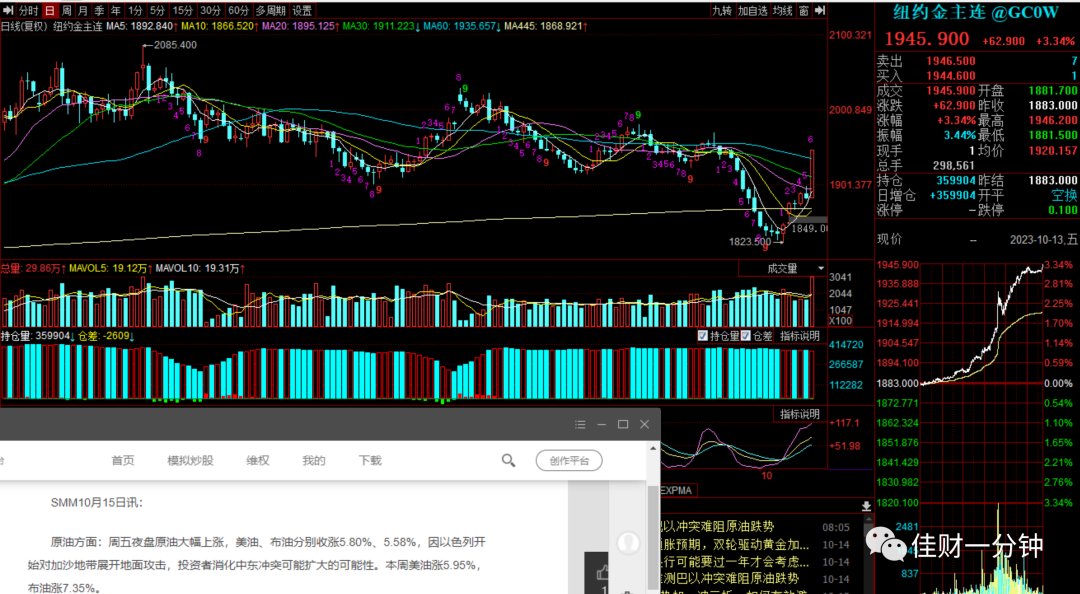Click the 创作平台 button
This screenshot has width=1080, height=594.
(569, 461)
